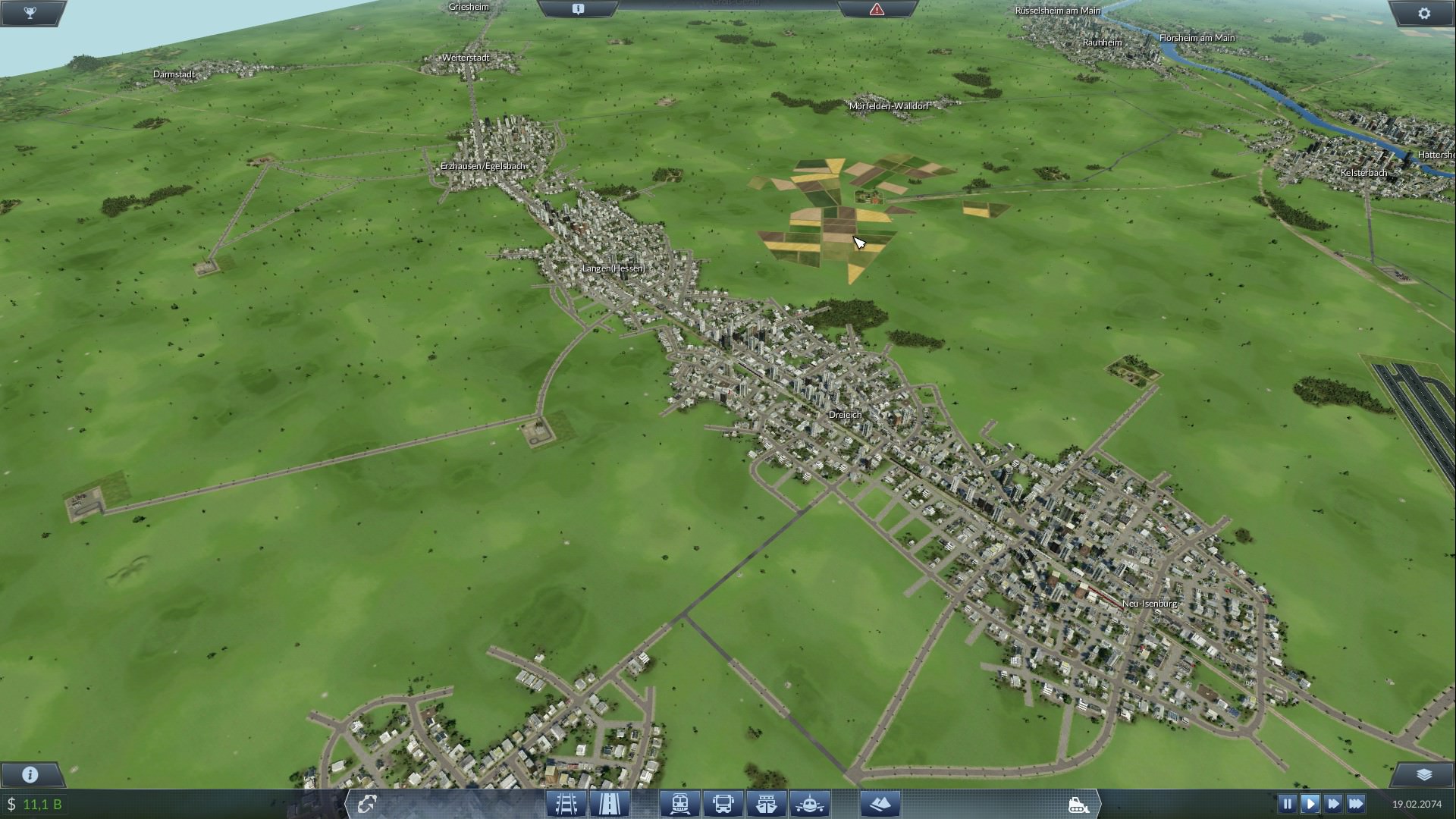Set game speed to fast forward
1456x819 pixels.
[x=1332, y=804]
